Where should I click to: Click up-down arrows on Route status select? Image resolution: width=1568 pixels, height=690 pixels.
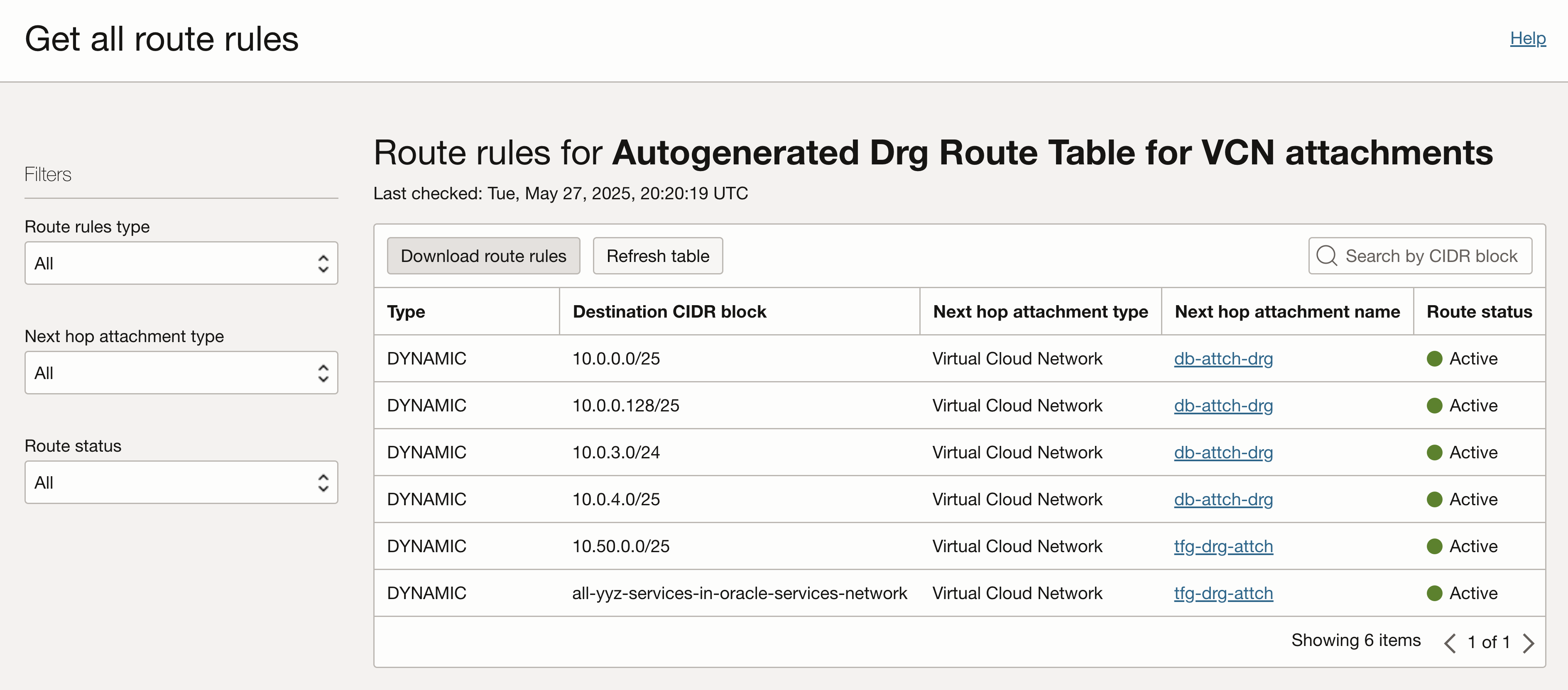(x=323, y=482)
